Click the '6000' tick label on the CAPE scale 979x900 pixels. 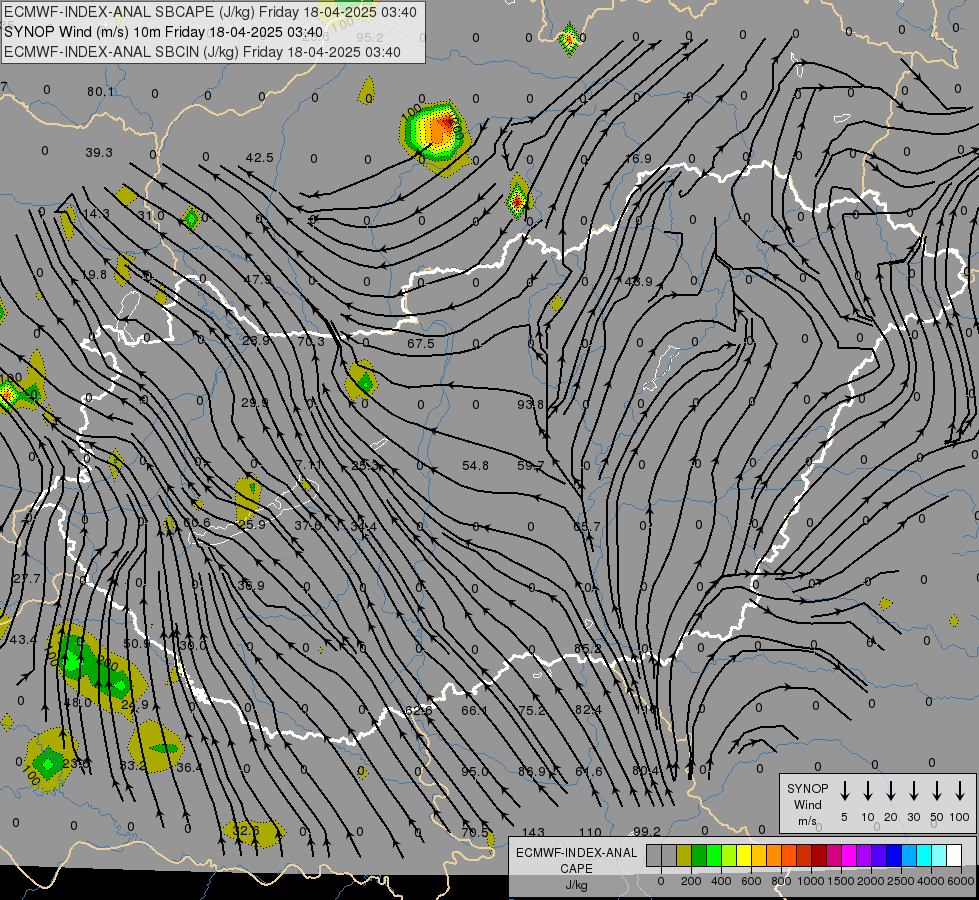pos(961,881)
